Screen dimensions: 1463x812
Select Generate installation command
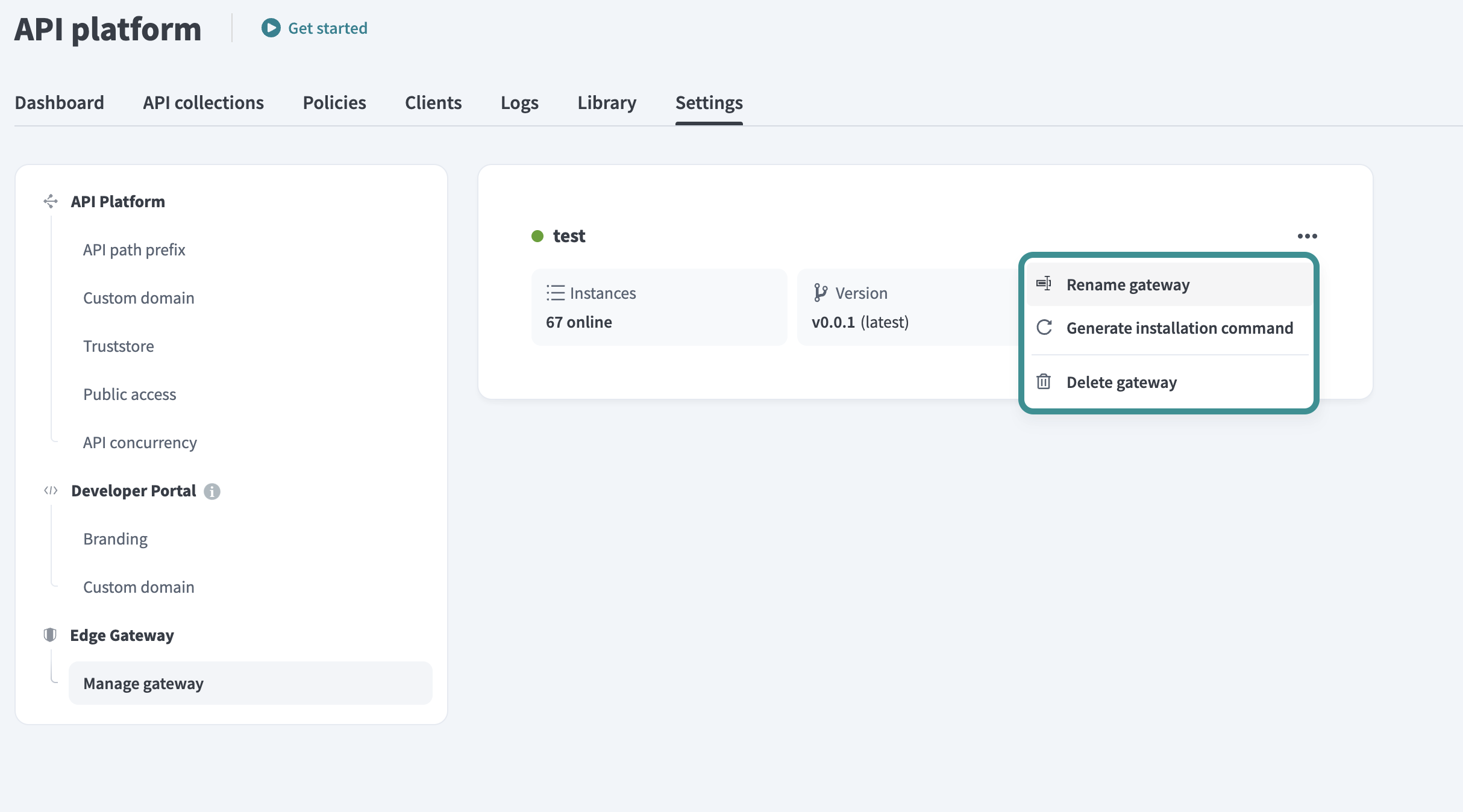pos(1179,328)
